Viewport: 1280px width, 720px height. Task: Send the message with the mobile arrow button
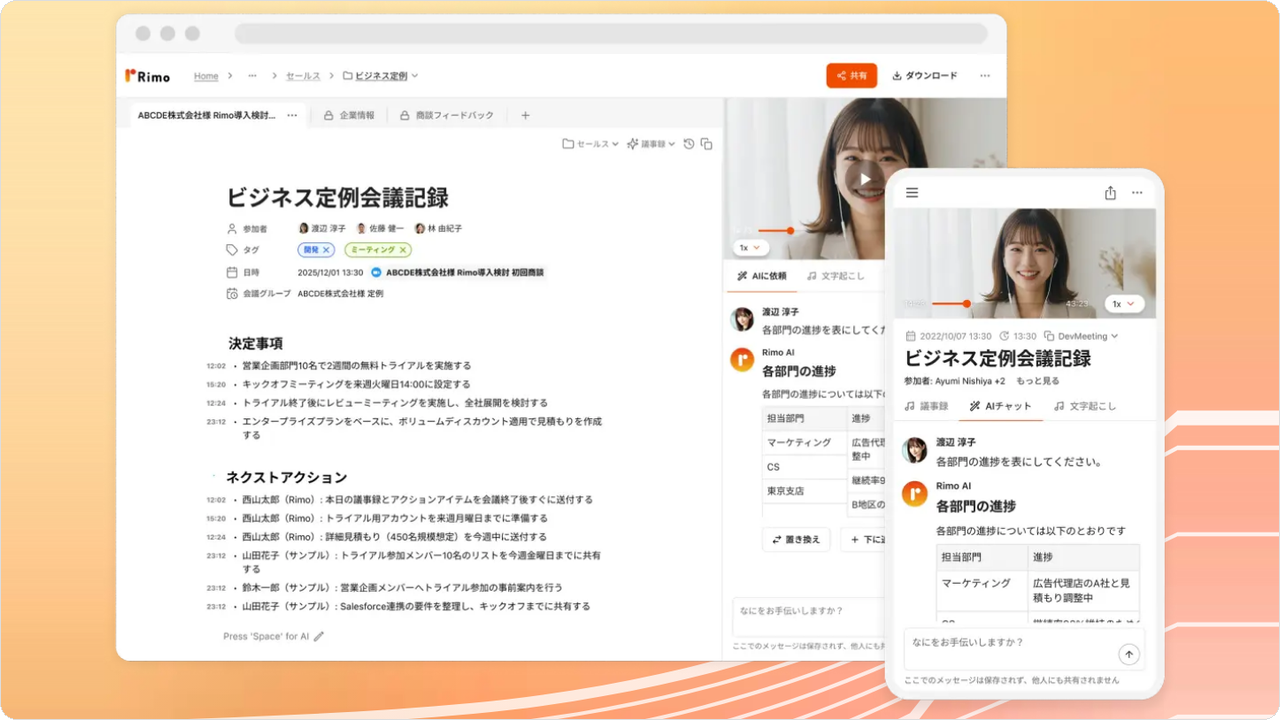point(1129,655)
